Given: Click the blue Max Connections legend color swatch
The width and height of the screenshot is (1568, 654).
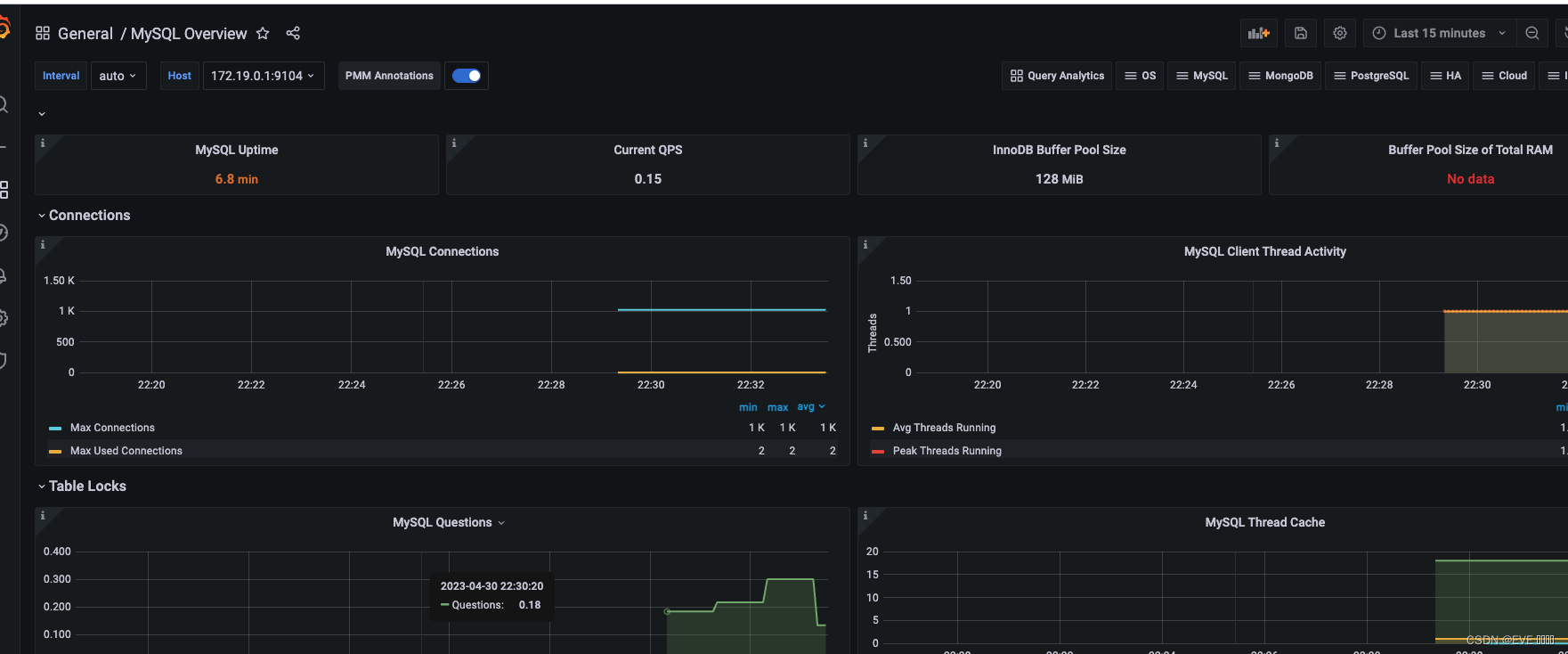Looking at the screenshot, I should tap(55, 429).
